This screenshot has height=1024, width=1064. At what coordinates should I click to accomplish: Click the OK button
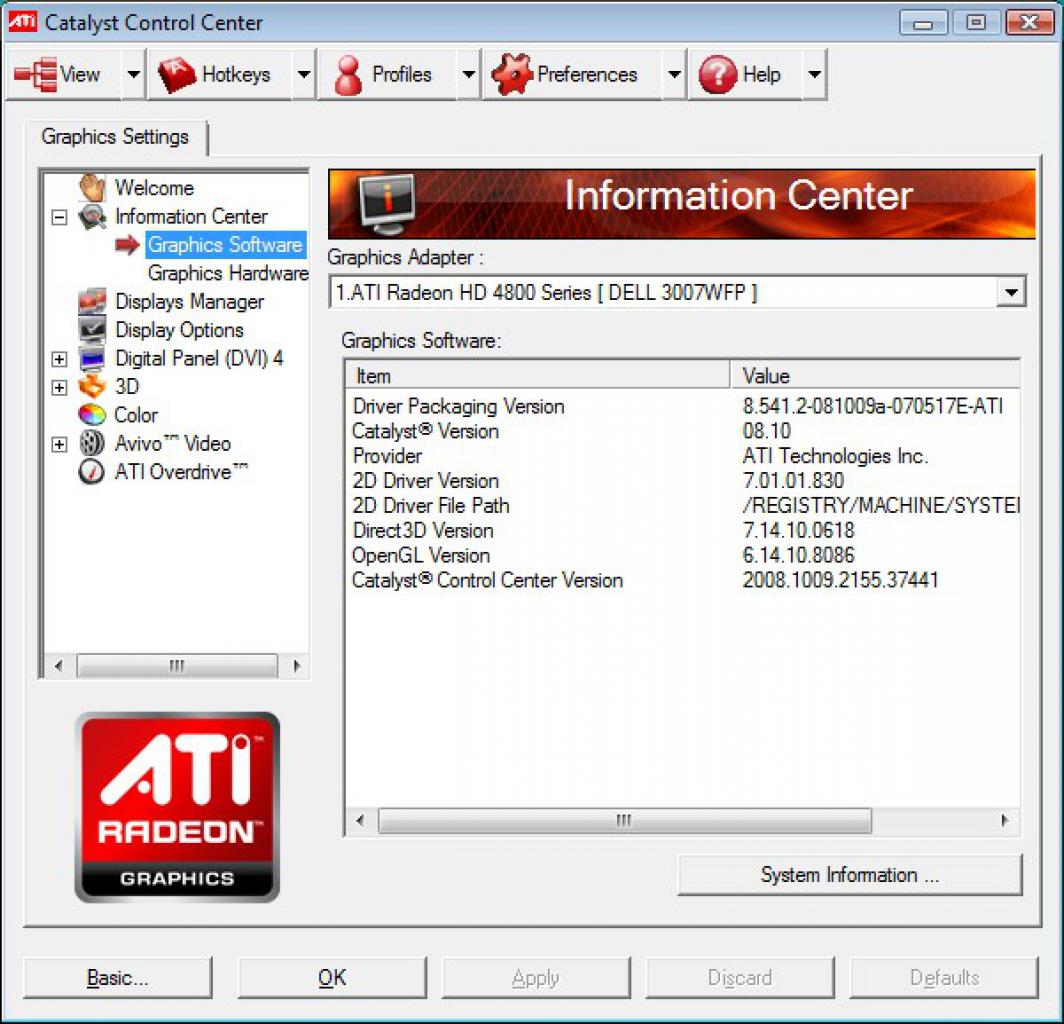[x=332, y=978]
